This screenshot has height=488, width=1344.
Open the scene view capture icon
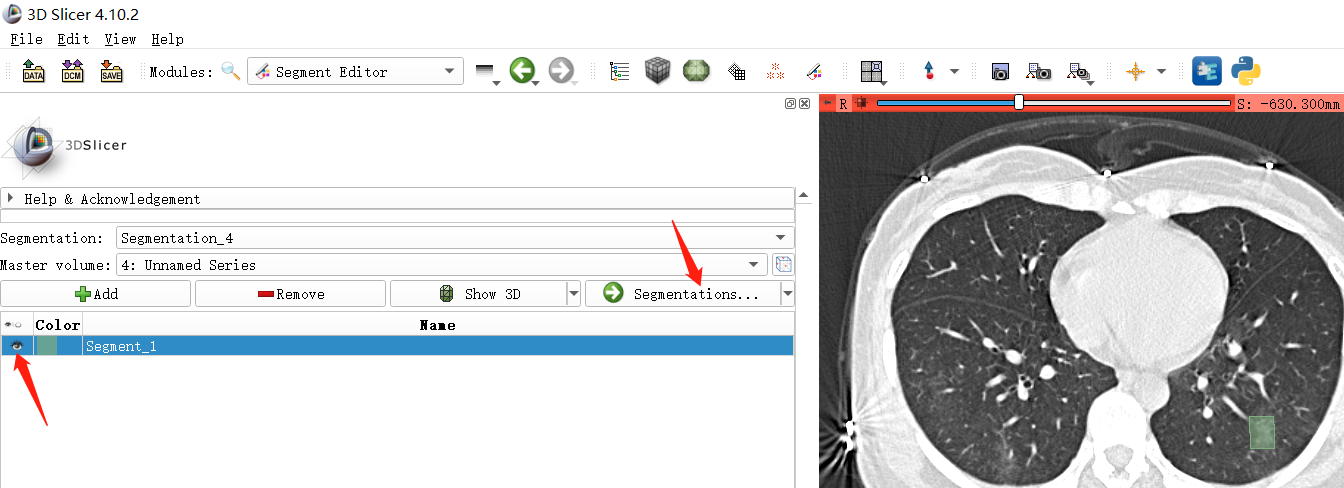pyautogui.click(x=1038, y=72)
